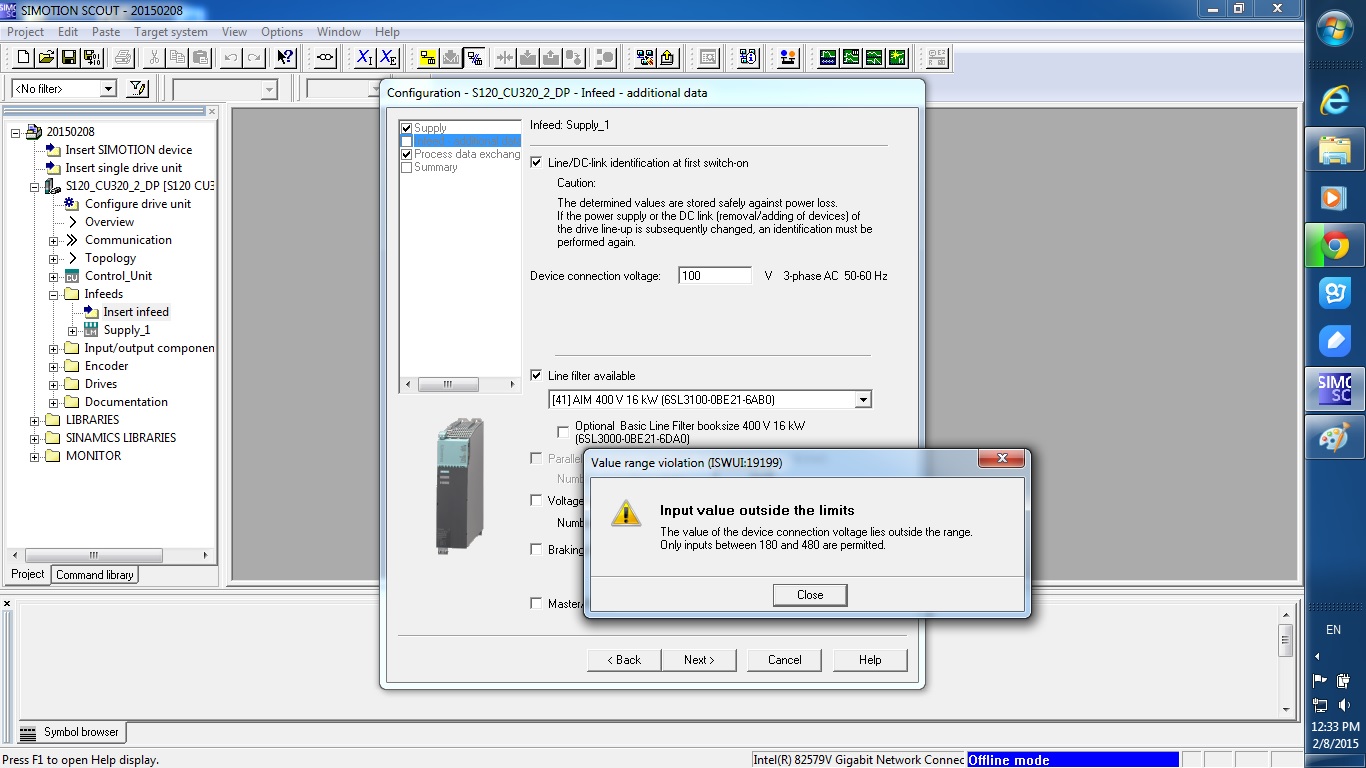Click the New project toolbar icon
This screenshot has width=1366, height=768.
[x=24, y=58]
